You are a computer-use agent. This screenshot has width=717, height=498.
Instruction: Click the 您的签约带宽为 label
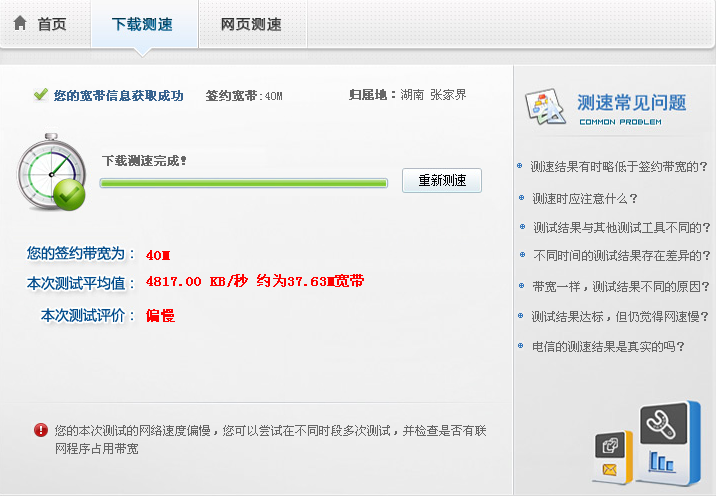80,253
